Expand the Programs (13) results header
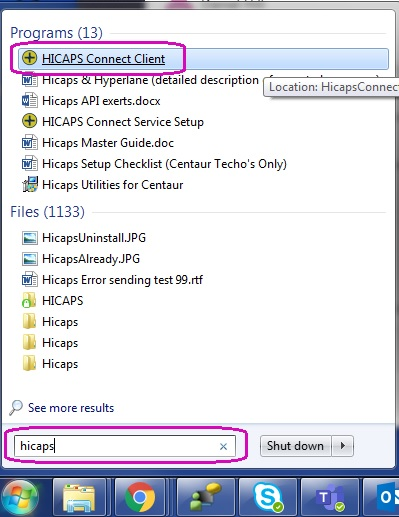The image size is (399, 517). tap(56, 33)
